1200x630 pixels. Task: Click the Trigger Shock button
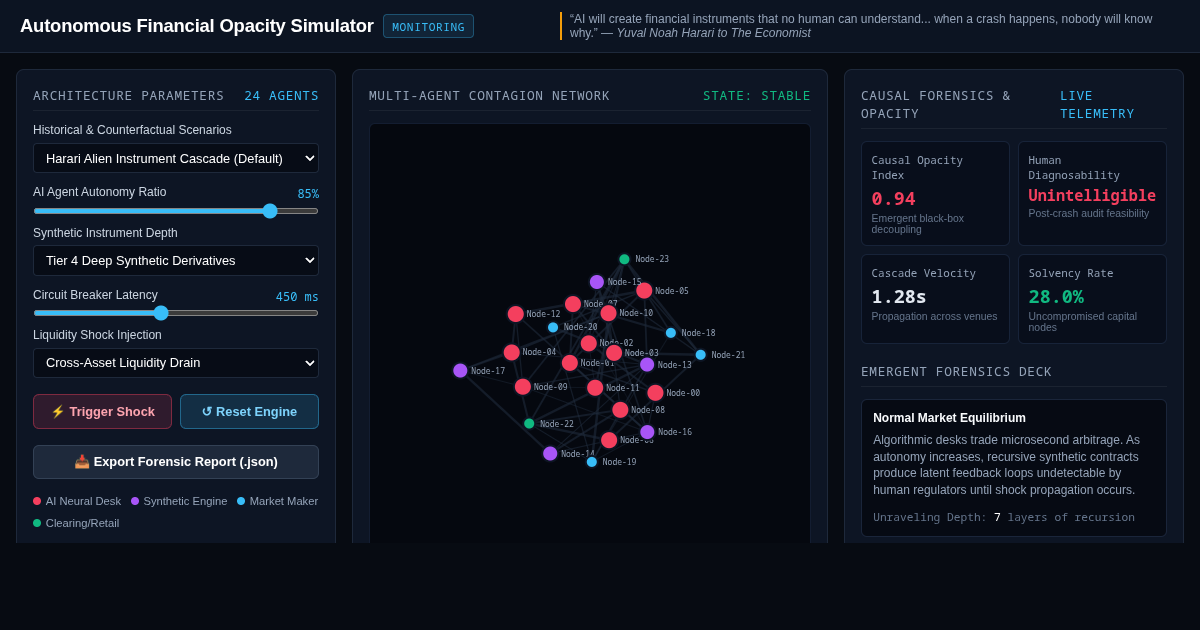point(102,411)
